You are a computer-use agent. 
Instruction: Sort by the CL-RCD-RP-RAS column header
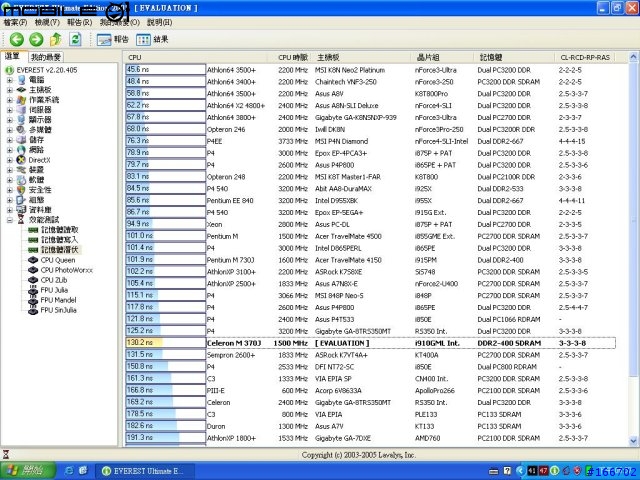[585, 58]
